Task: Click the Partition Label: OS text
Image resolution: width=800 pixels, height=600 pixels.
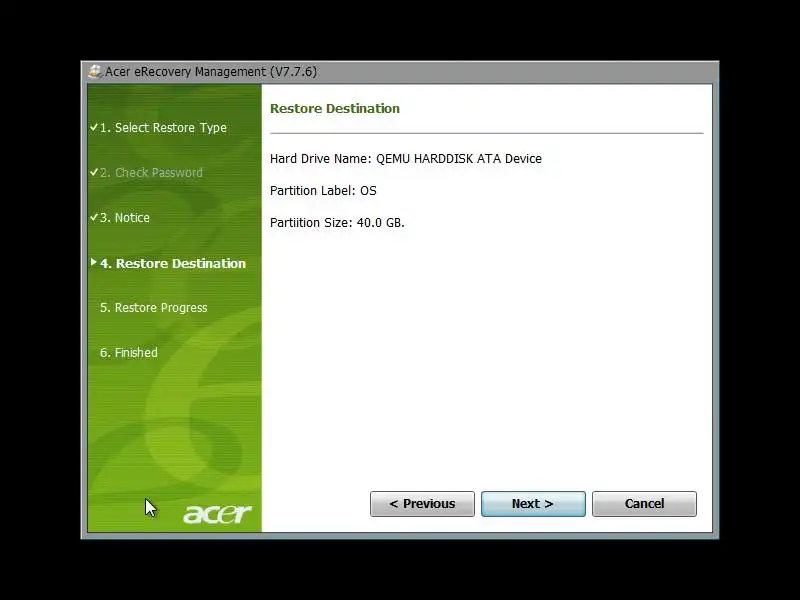Action: (323, 191)
